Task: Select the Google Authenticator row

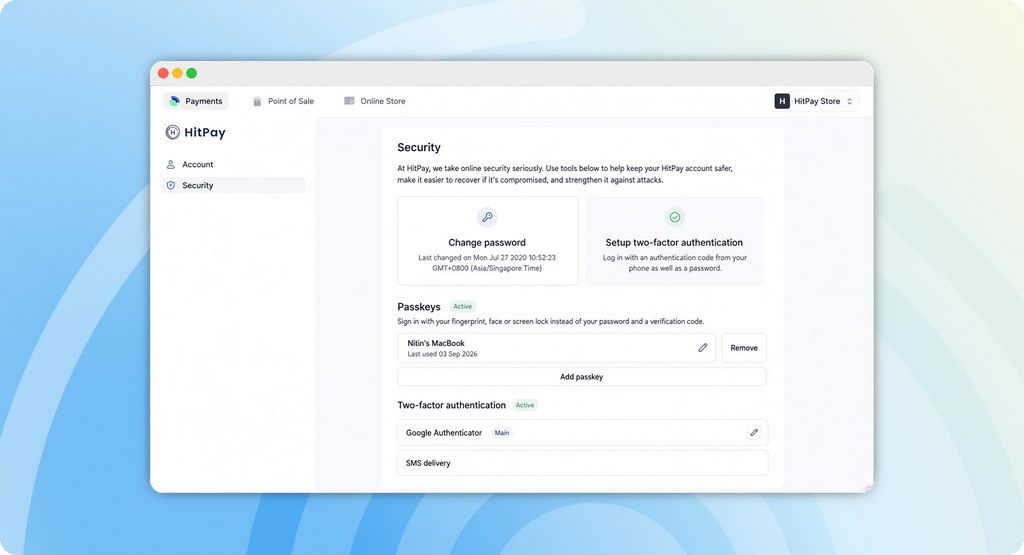Action: point(583,432)
